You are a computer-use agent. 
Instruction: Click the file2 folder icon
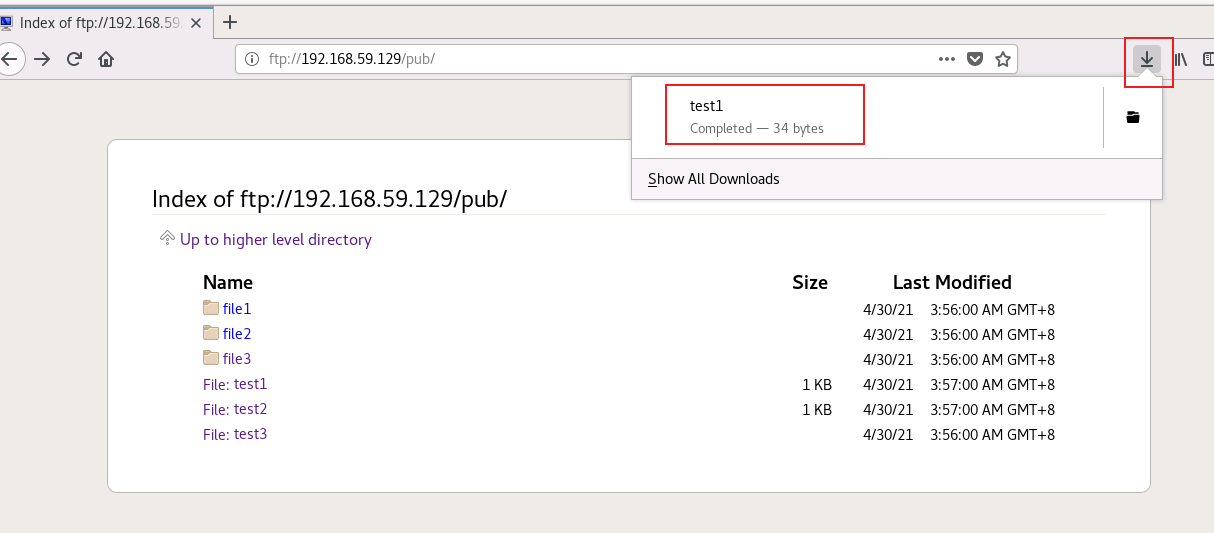click(210, 333)
